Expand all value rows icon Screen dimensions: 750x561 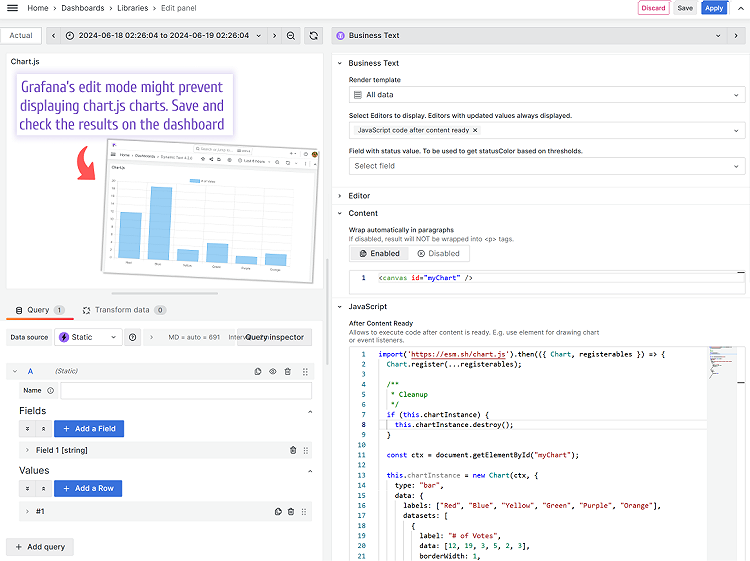(x=43, y=488)
